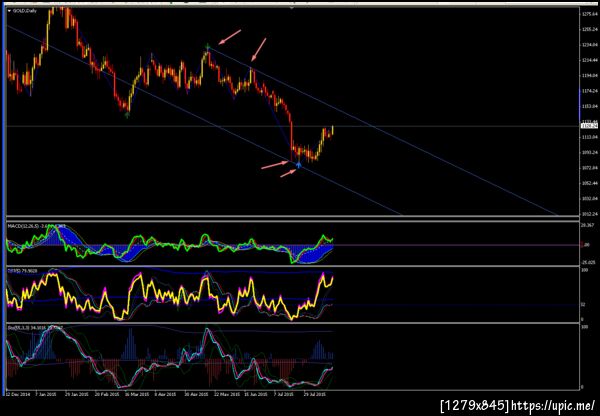600x416 pixels.
Task: Click the 29 Jul 2015 date label
Action: [x=315, y=393]
